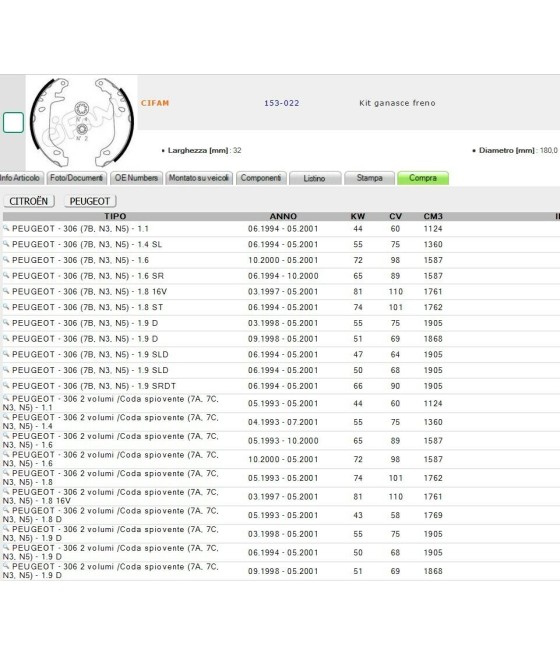Open the brake shoe kit product thumbnail

click(82, 122)
